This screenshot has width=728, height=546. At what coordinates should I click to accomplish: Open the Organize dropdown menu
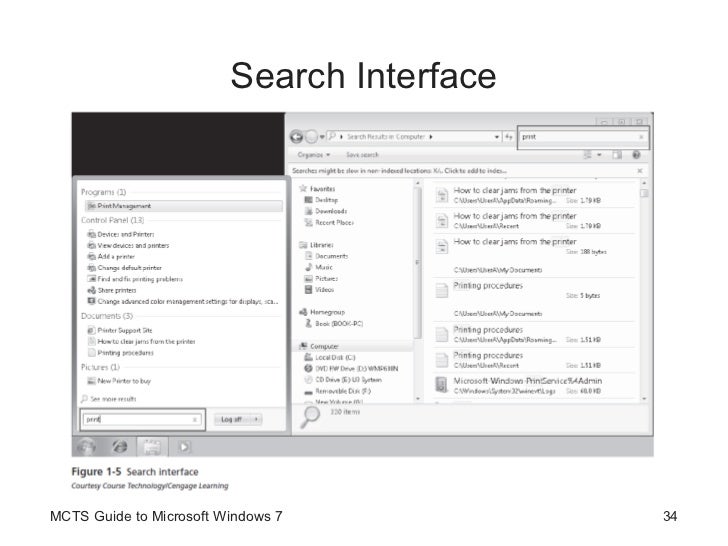(313, 155)
